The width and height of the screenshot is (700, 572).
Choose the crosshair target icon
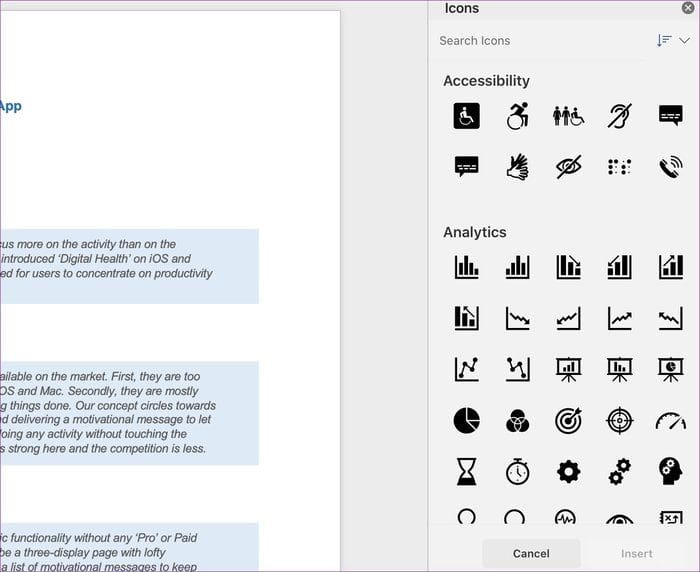(x=620, y=420)
